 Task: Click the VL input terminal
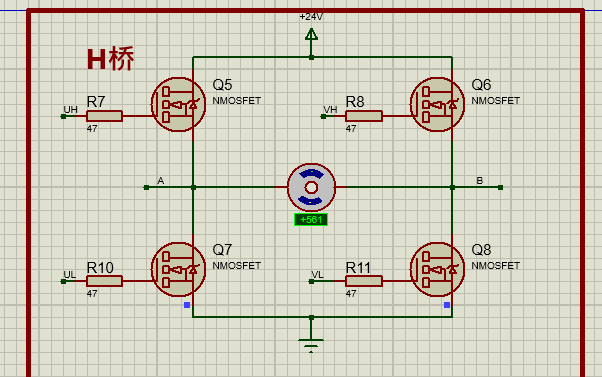click(311, 281)
